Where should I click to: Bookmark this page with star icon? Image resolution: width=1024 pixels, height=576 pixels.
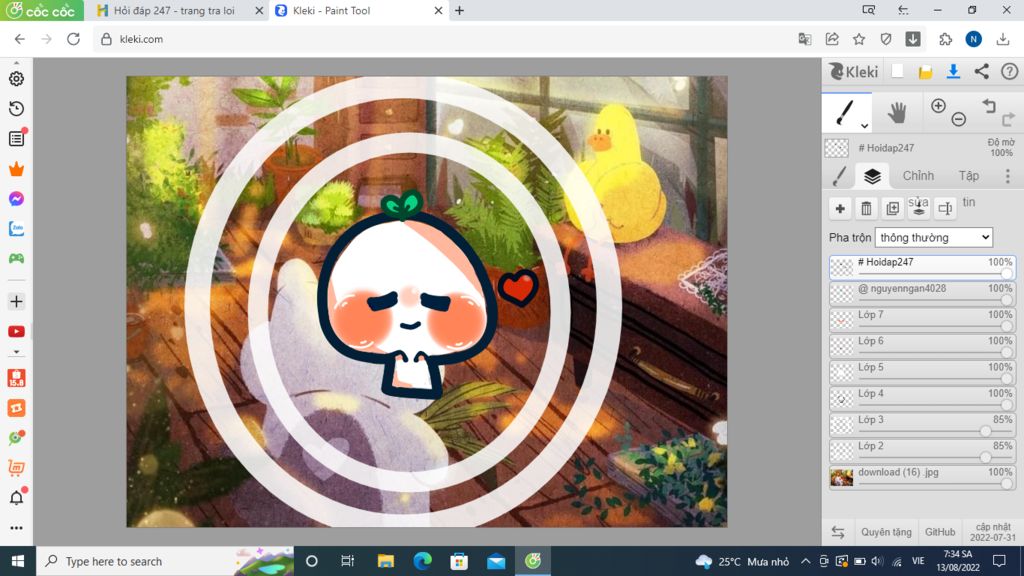click(859, 39)
